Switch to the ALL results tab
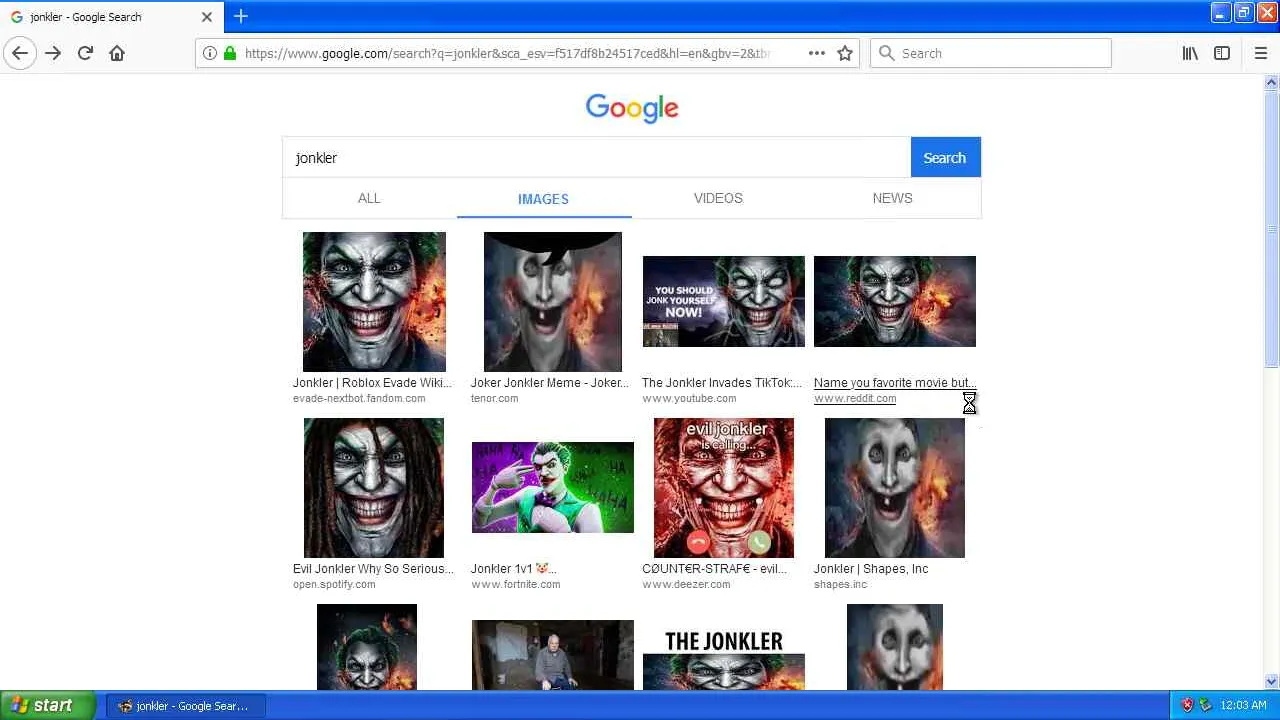 369,198
